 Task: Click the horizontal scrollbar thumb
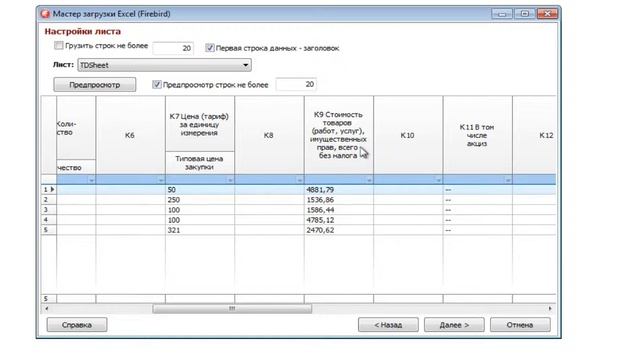point(232,309)
